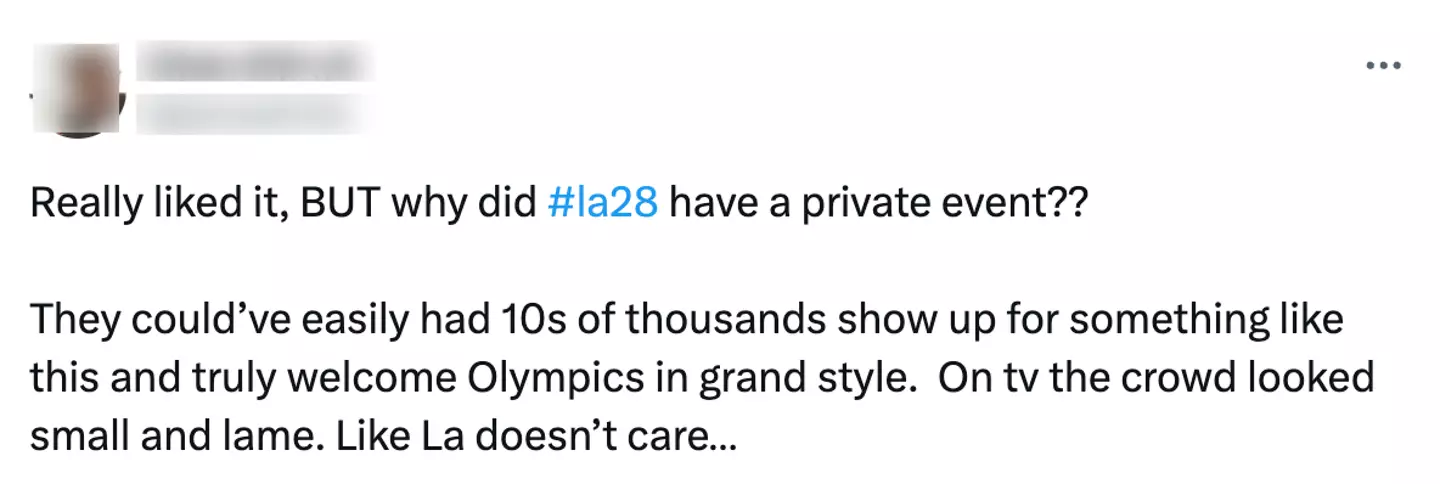Viewport: 1440px width, 484px height.
Task: Click the text "have a private event??"
Action: point(875,204)
